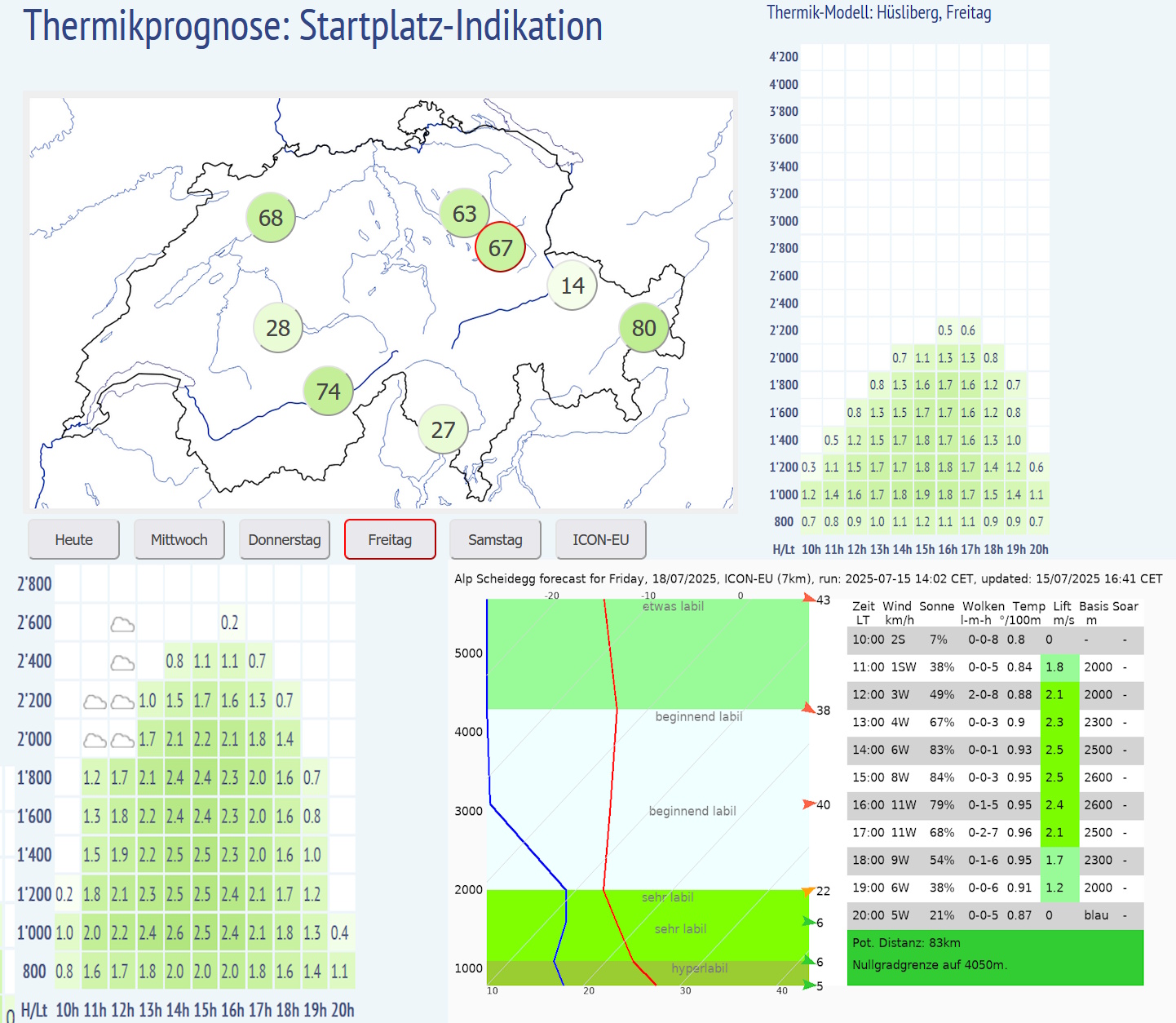Click the orange wind arrow labeled 22
This screenshot has width=1176, height=1023.
coord(808,891)
